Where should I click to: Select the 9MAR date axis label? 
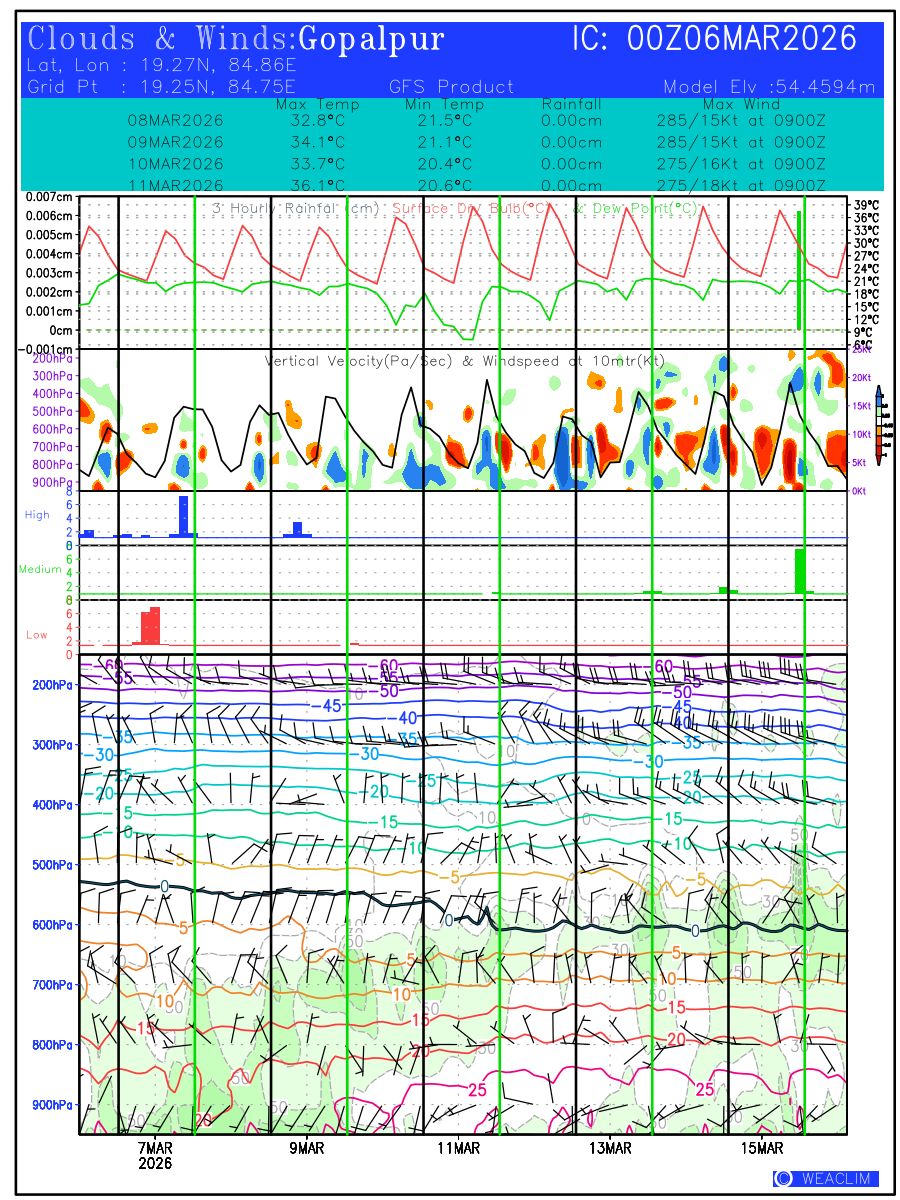[307, 1148]
